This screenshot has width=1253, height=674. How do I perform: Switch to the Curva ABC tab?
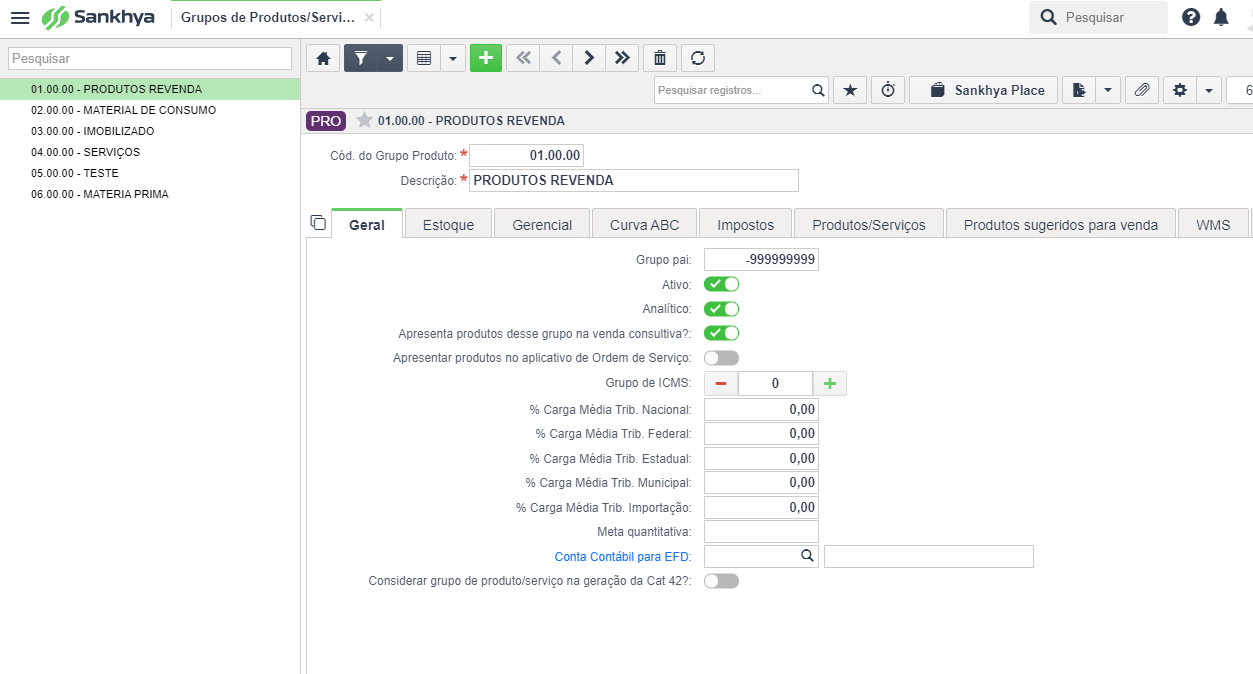pos(644,224)
